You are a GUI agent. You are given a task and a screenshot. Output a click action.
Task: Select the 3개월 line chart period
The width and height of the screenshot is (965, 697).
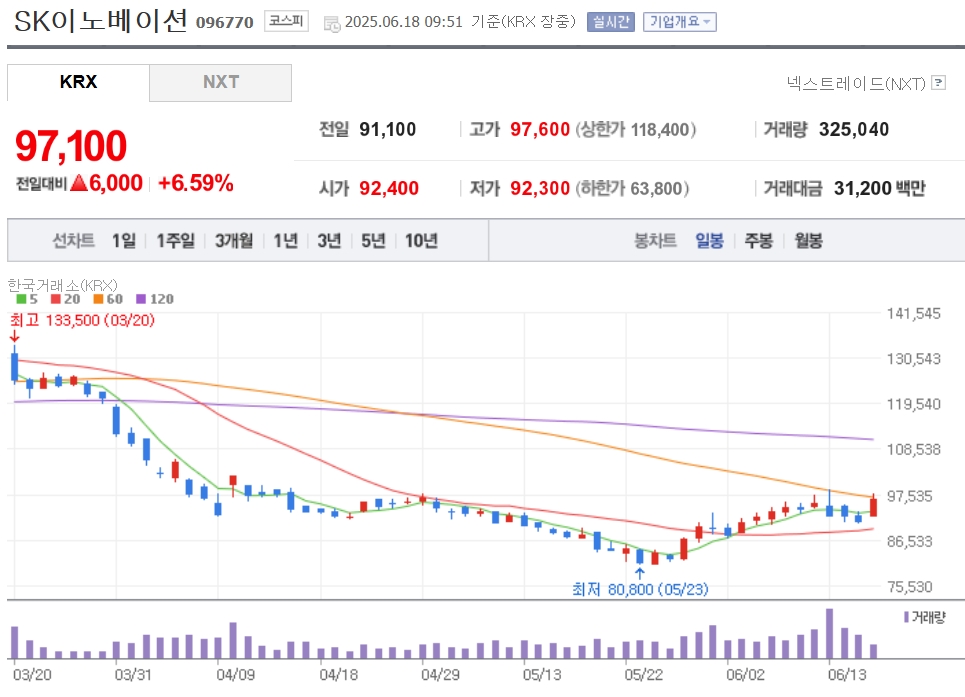pos(234,241)
